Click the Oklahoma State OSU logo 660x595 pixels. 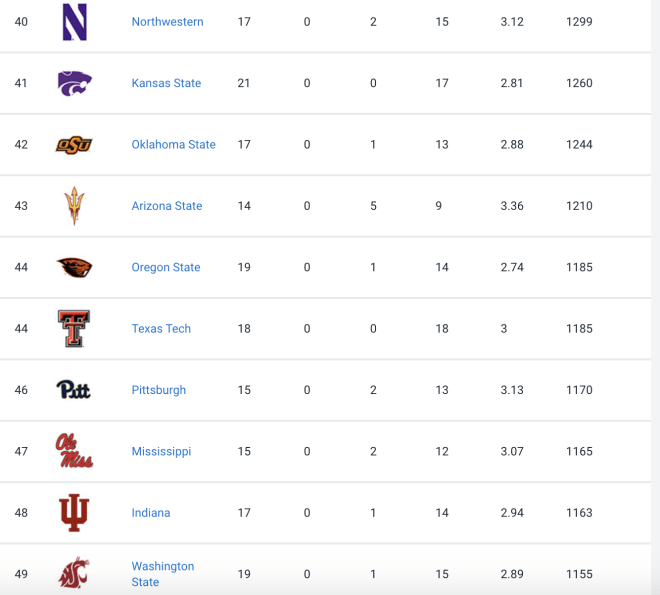74,145
